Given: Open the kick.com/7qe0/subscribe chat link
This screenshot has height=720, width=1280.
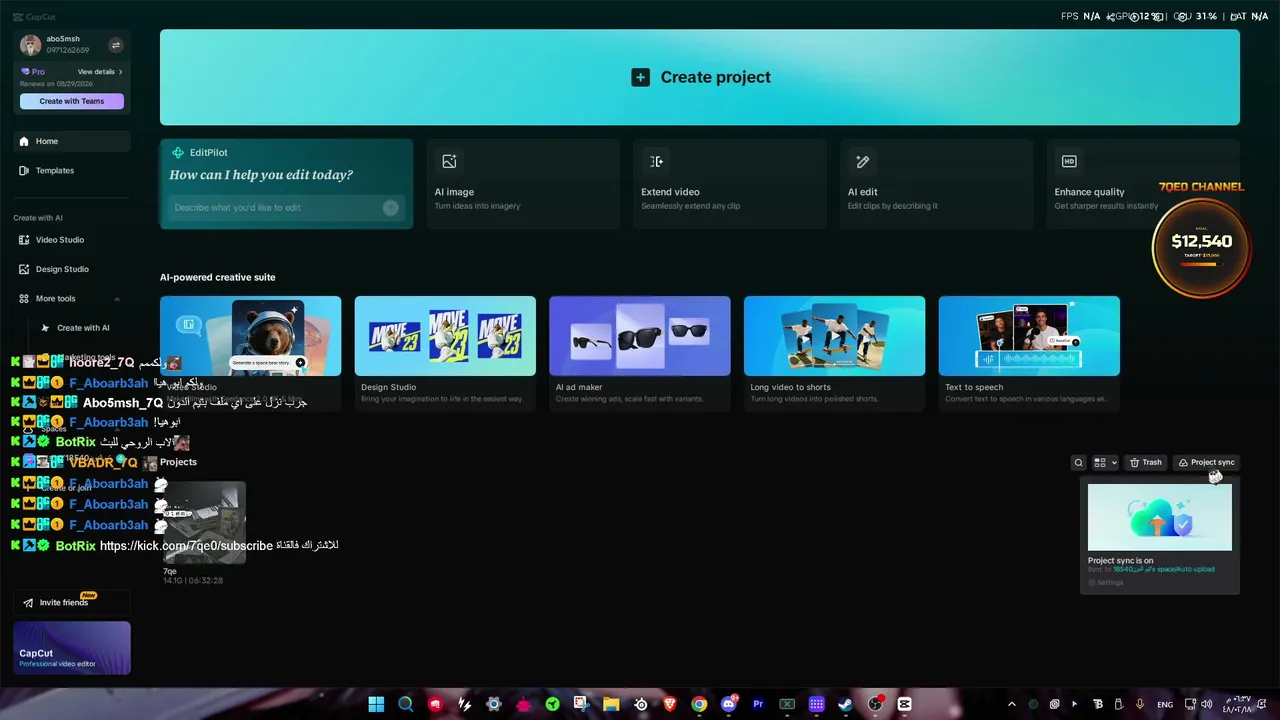Looking at the screenshot, I should 186,546.
